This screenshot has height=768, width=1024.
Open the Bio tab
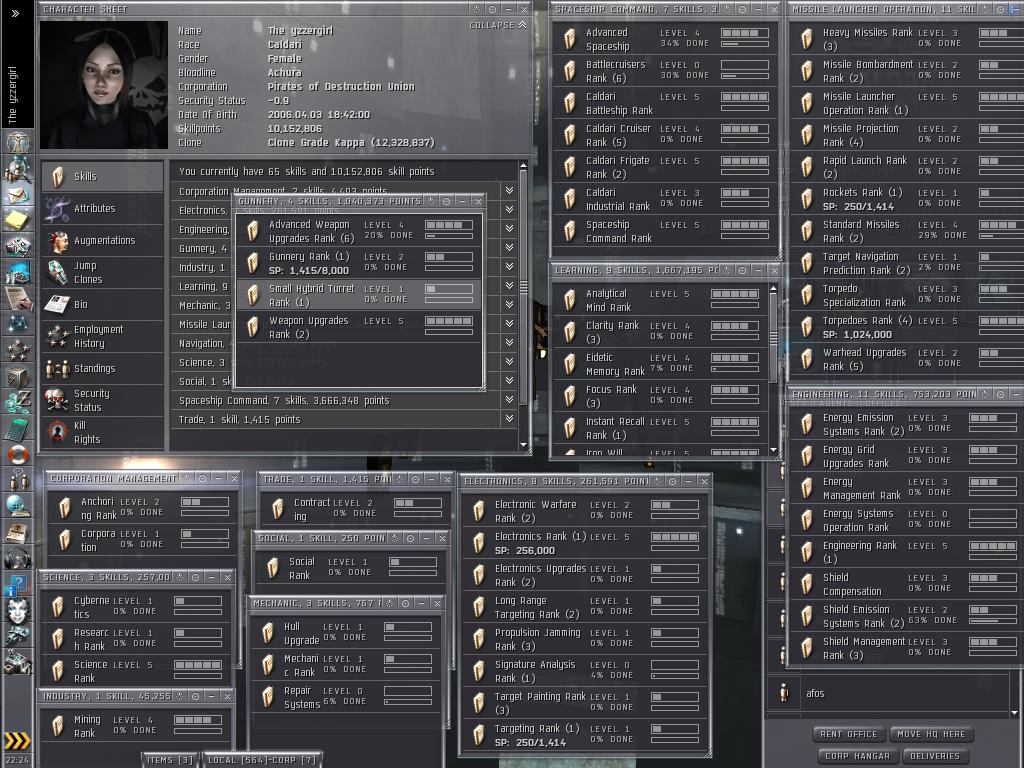tap(103, 304)
